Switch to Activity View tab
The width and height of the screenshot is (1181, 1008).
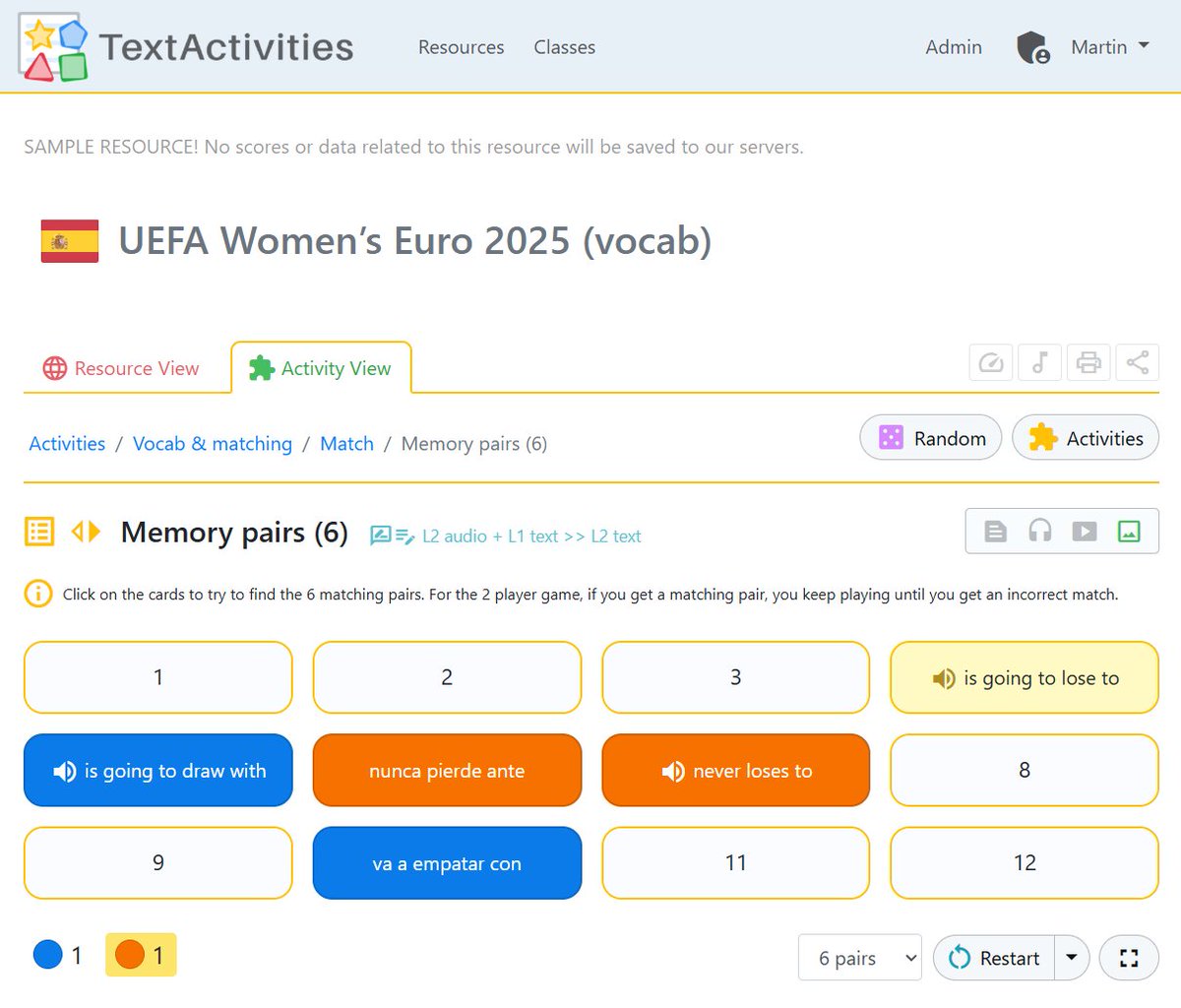(321, 368)
